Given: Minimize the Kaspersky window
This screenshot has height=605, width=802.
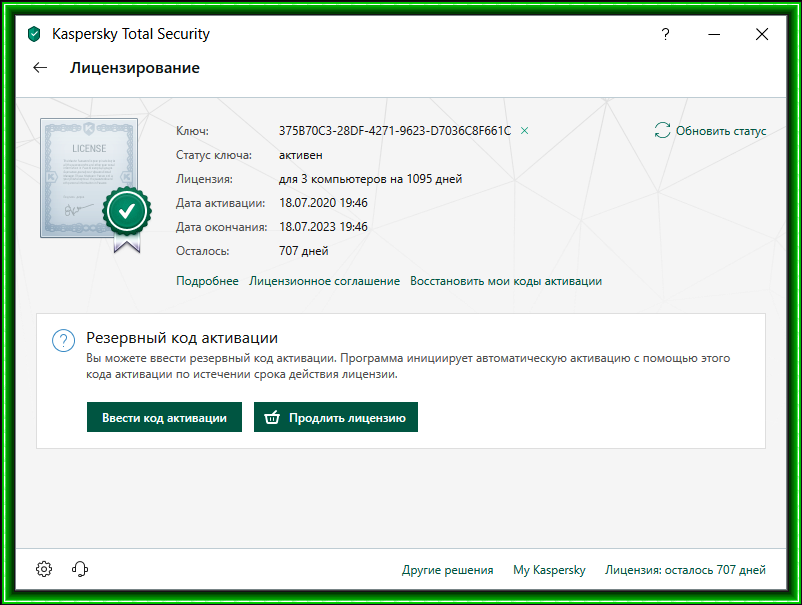Looking at the screenshot, I should coord(714,34).
